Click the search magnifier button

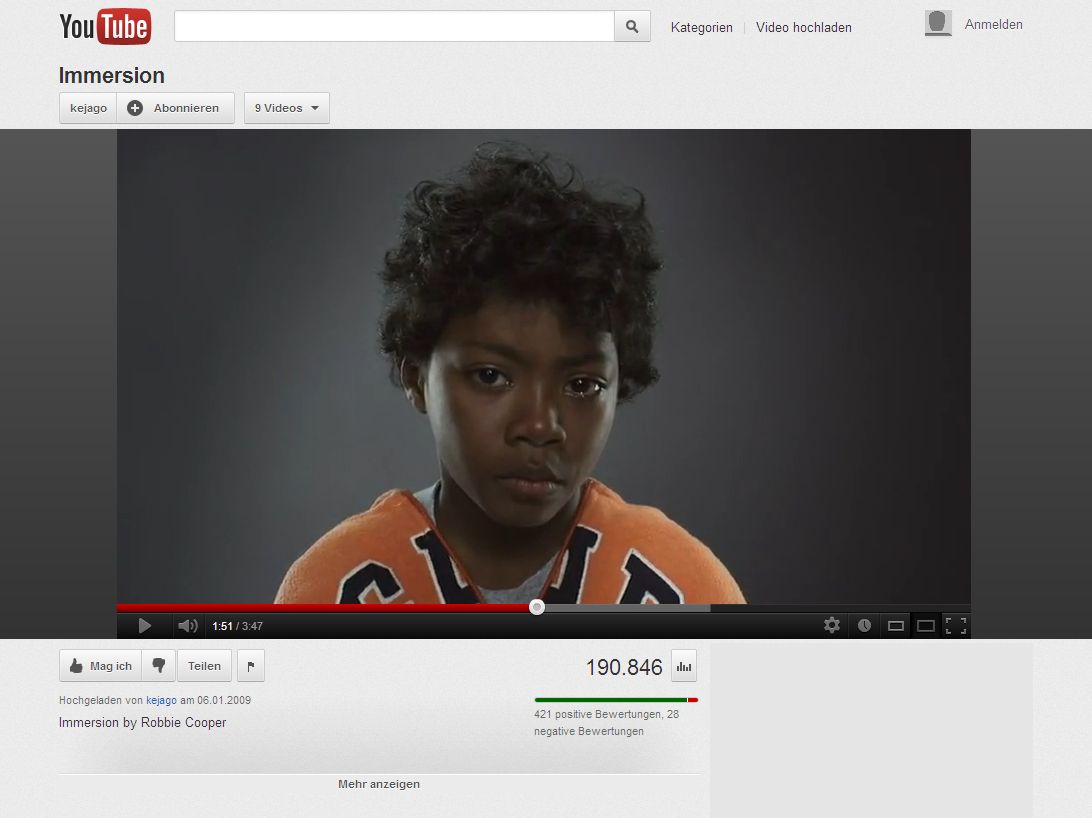pos(632,26)
